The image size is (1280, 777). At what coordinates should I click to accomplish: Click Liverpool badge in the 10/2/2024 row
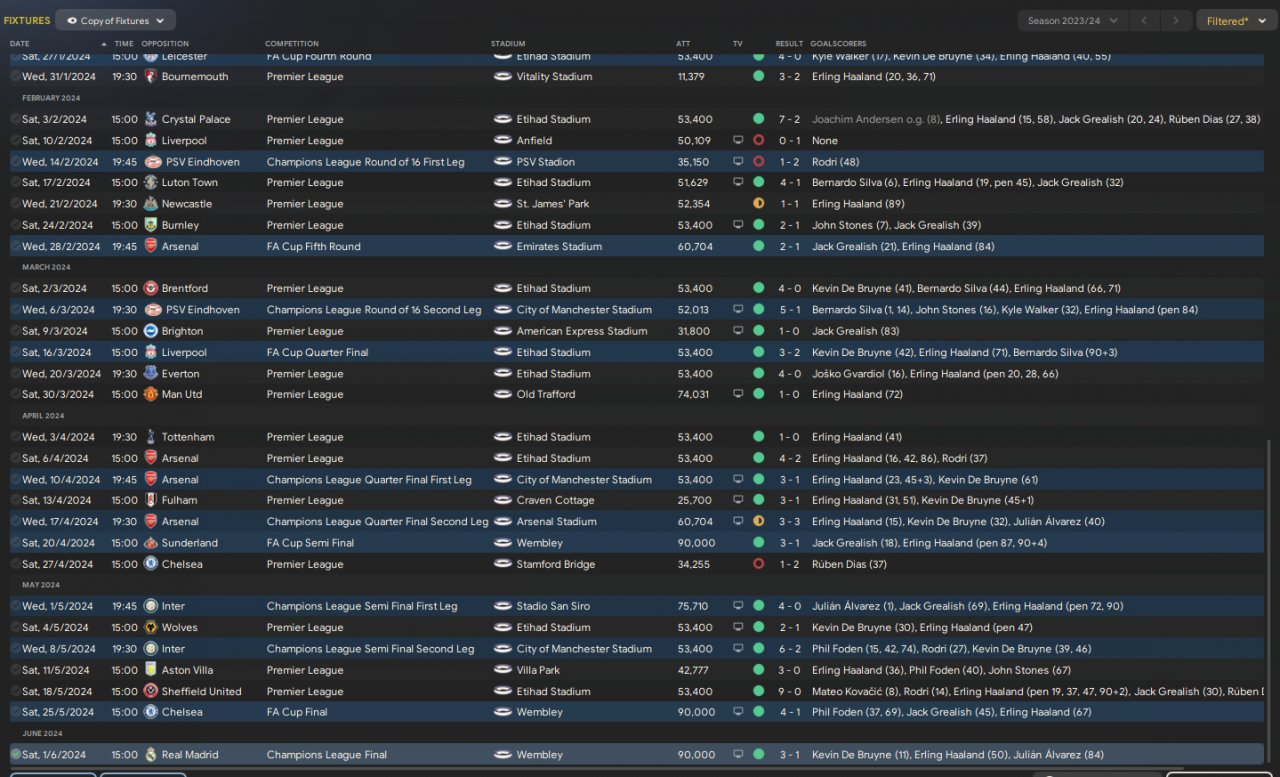pos(151,141)
